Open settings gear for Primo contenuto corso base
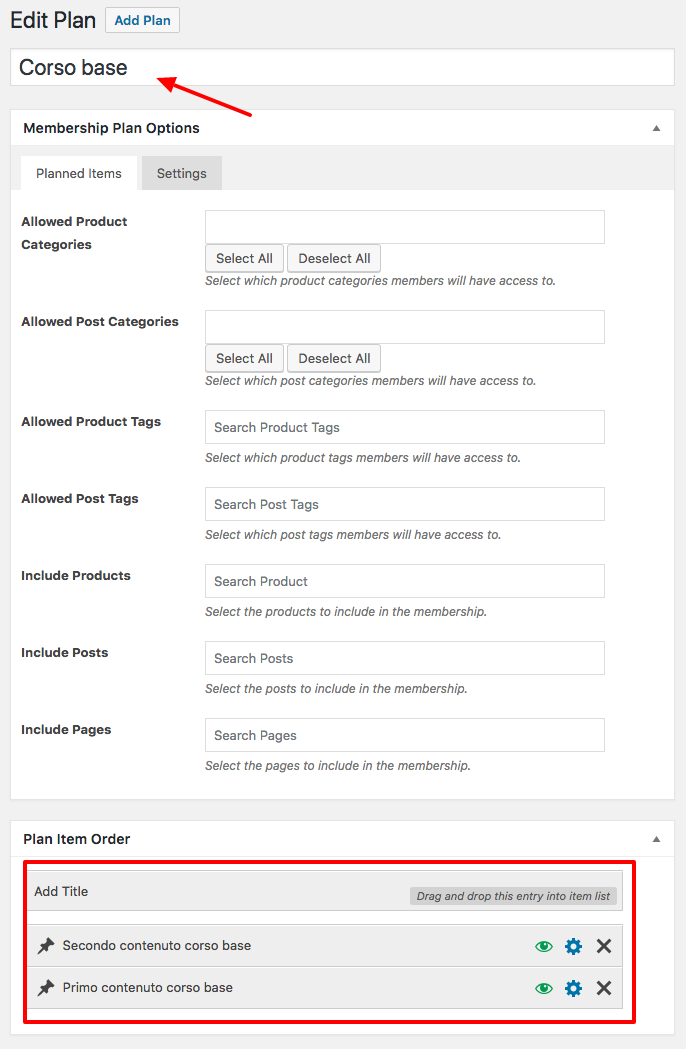This screenshot has height=1049, width=686. (573, 988)
